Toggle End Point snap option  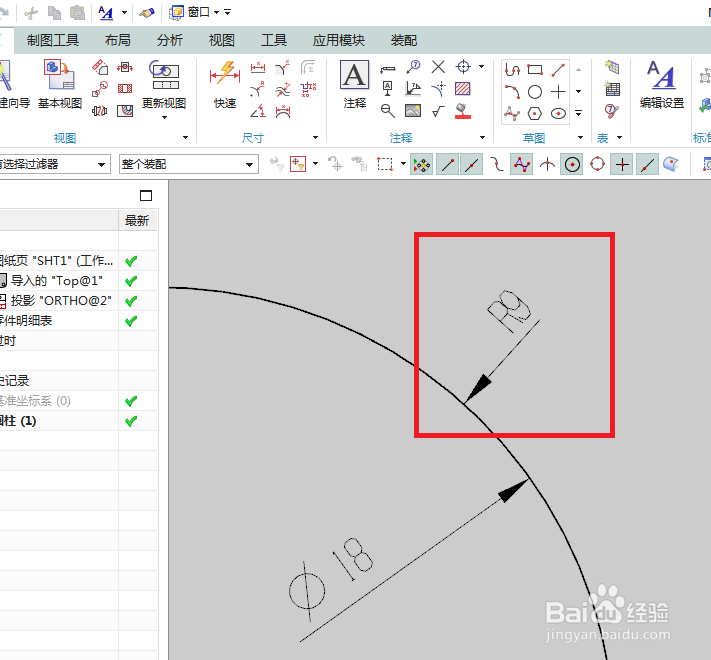click(x=448, y=164)
